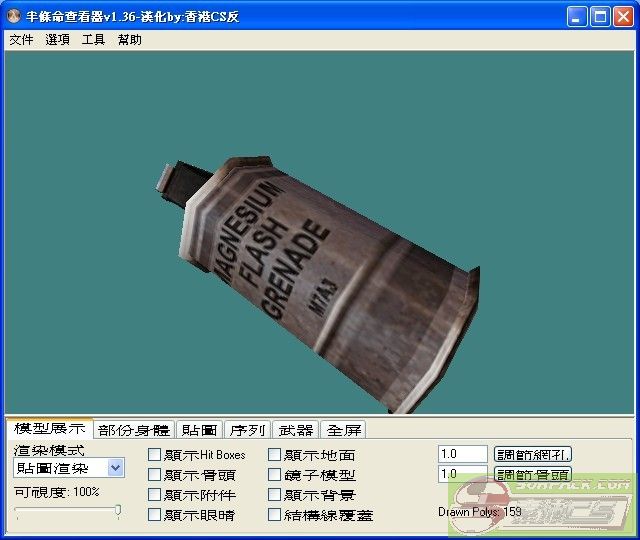Toggle the 顯示骨頭 checkbox
Screen dimensions: 640x540
click(154, 475)
